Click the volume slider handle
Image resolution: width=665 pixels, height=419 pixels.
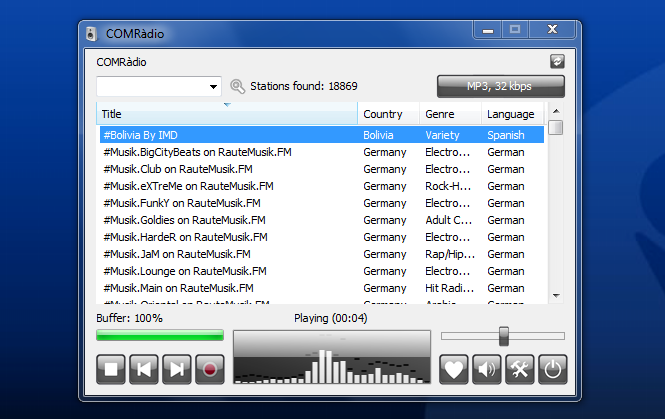(504, 336)
